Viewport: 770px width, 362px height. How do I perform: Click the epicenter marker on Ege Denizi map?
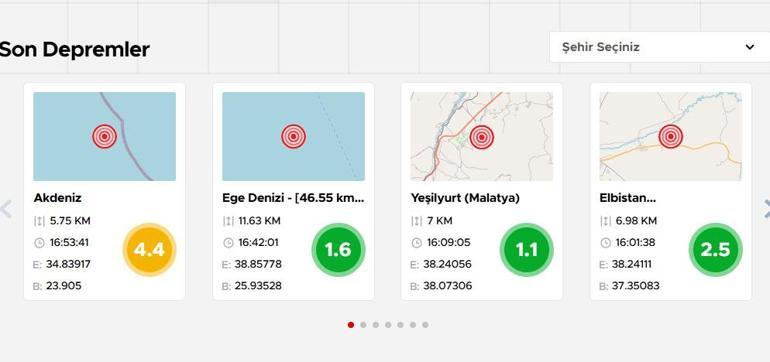tap(294, 137)
